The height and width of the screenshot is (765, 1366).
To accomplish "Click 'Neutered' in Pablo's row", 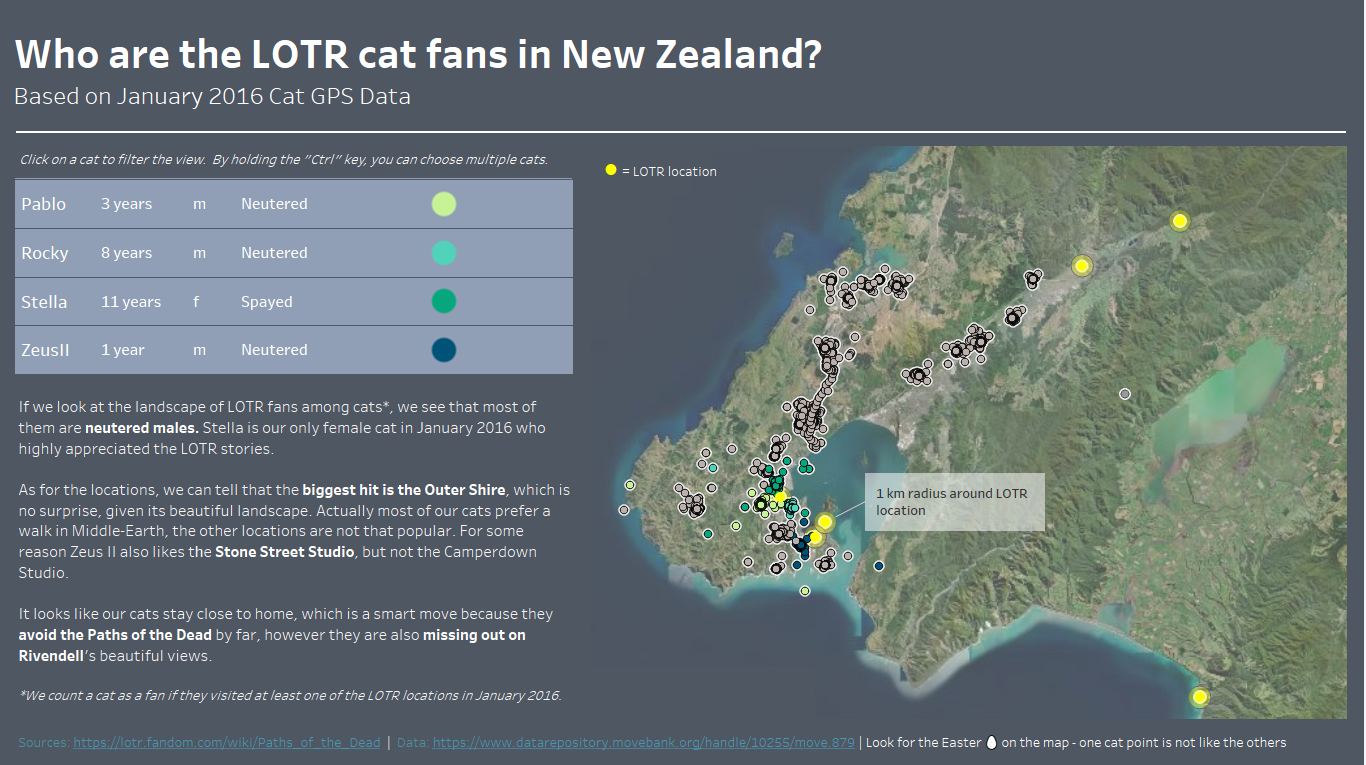I will click(x=274, y=204).
